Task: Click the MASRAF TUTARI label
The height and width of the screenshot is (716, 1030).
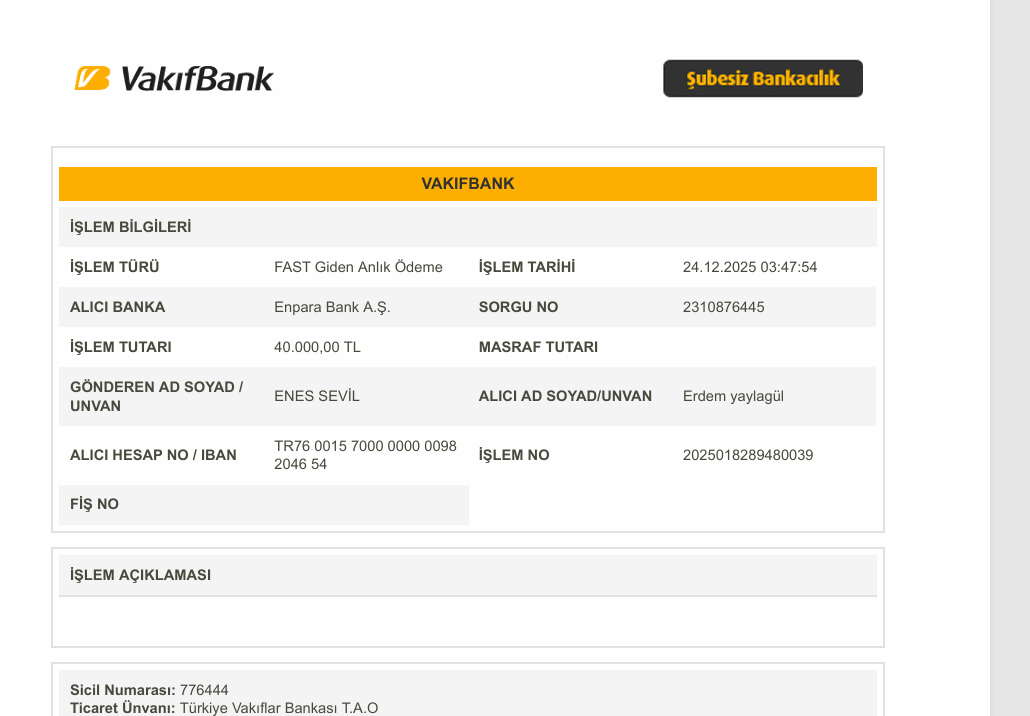Action: 538,347
